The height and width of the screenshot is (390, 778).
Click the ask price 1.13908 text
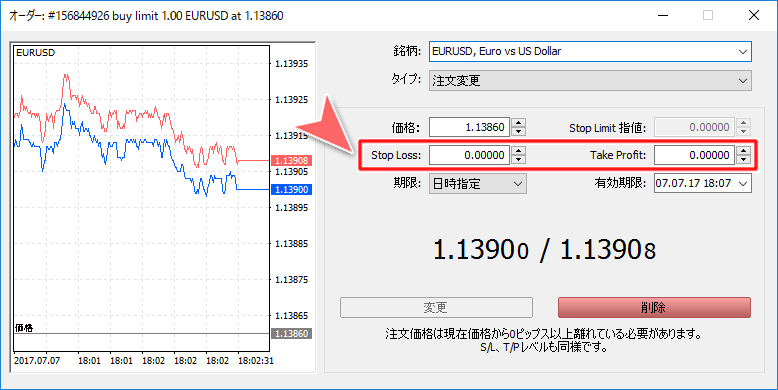(x=608, y=249)
